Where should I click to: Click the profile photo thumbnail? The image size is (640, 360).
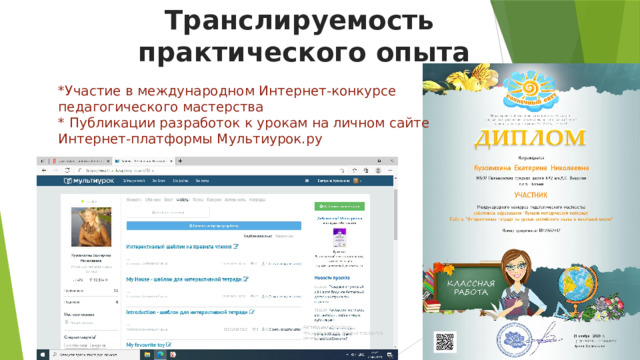[x=91, y=227]
